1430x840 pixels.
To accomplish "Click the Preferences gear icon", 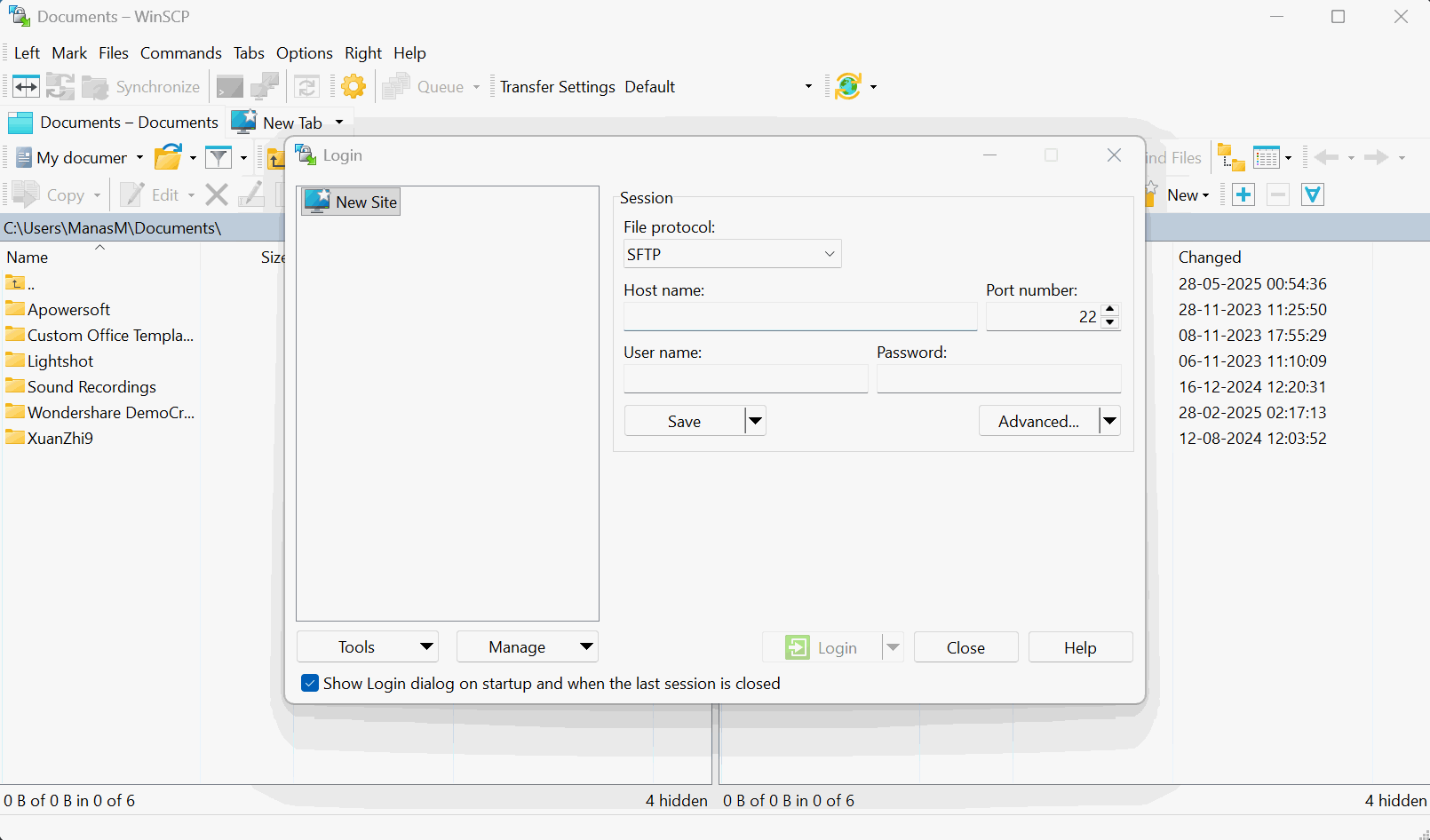I will tap(354, 86).
